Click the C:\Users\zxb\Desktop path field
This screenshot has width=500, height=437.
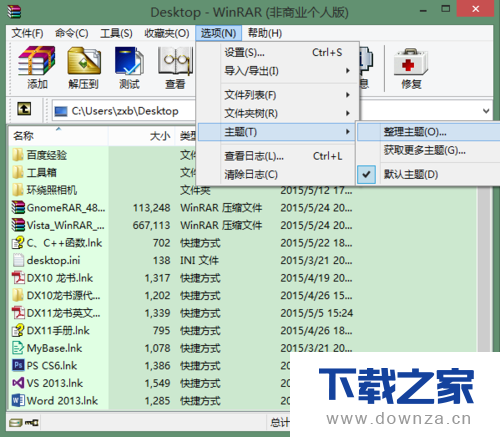tap(125, 111)
